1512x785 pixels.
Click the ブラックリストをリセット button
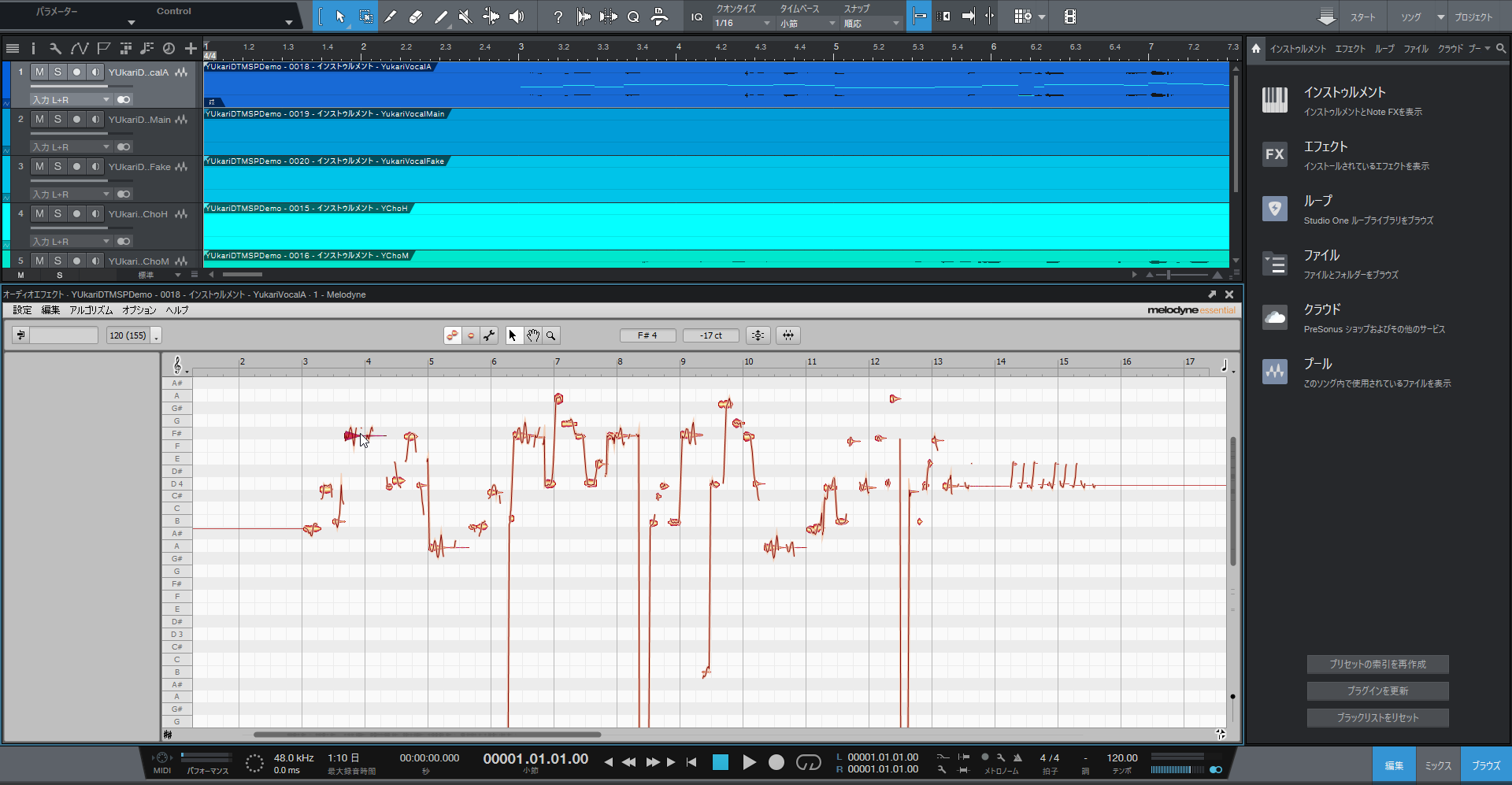[x=1377, y=717]
